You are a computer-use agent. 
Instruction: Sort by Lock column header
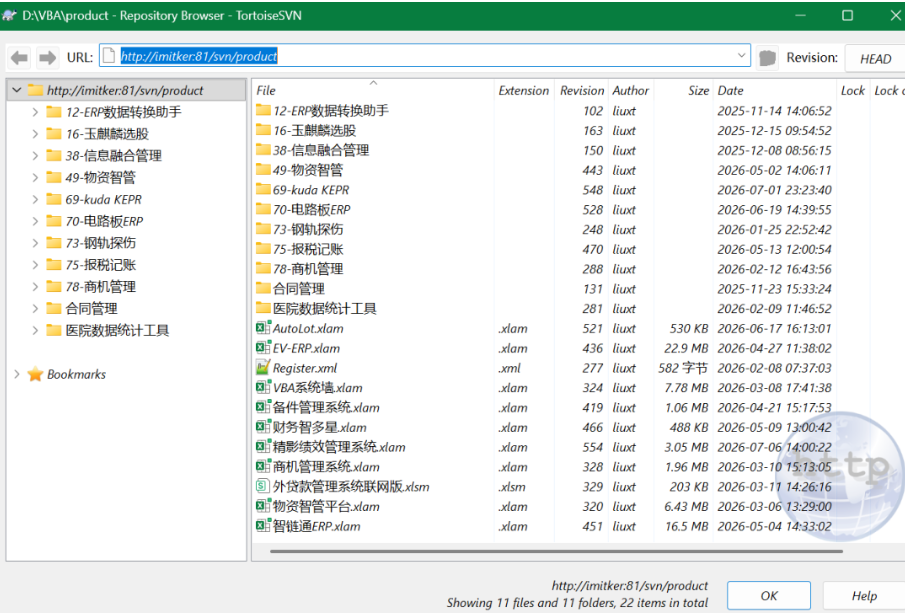[852, 90]
